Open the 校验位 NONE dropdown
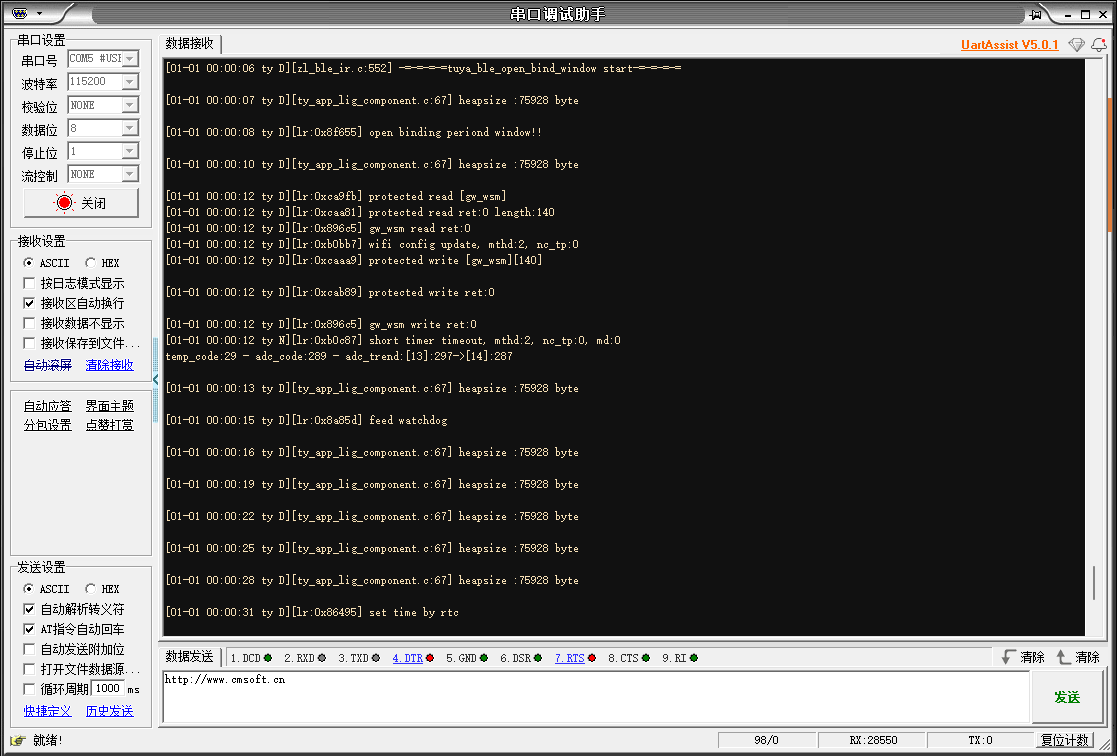Screen dimensions: 1117x756 pos(130,105)
